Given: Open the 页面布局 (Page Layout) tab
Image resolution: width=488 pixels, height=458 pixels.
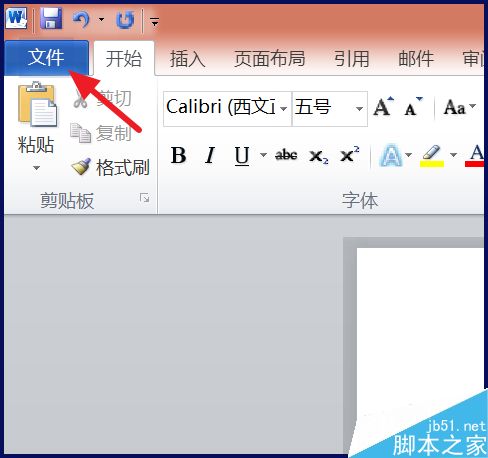Looking at the screenshot, I should click(270, 59).
